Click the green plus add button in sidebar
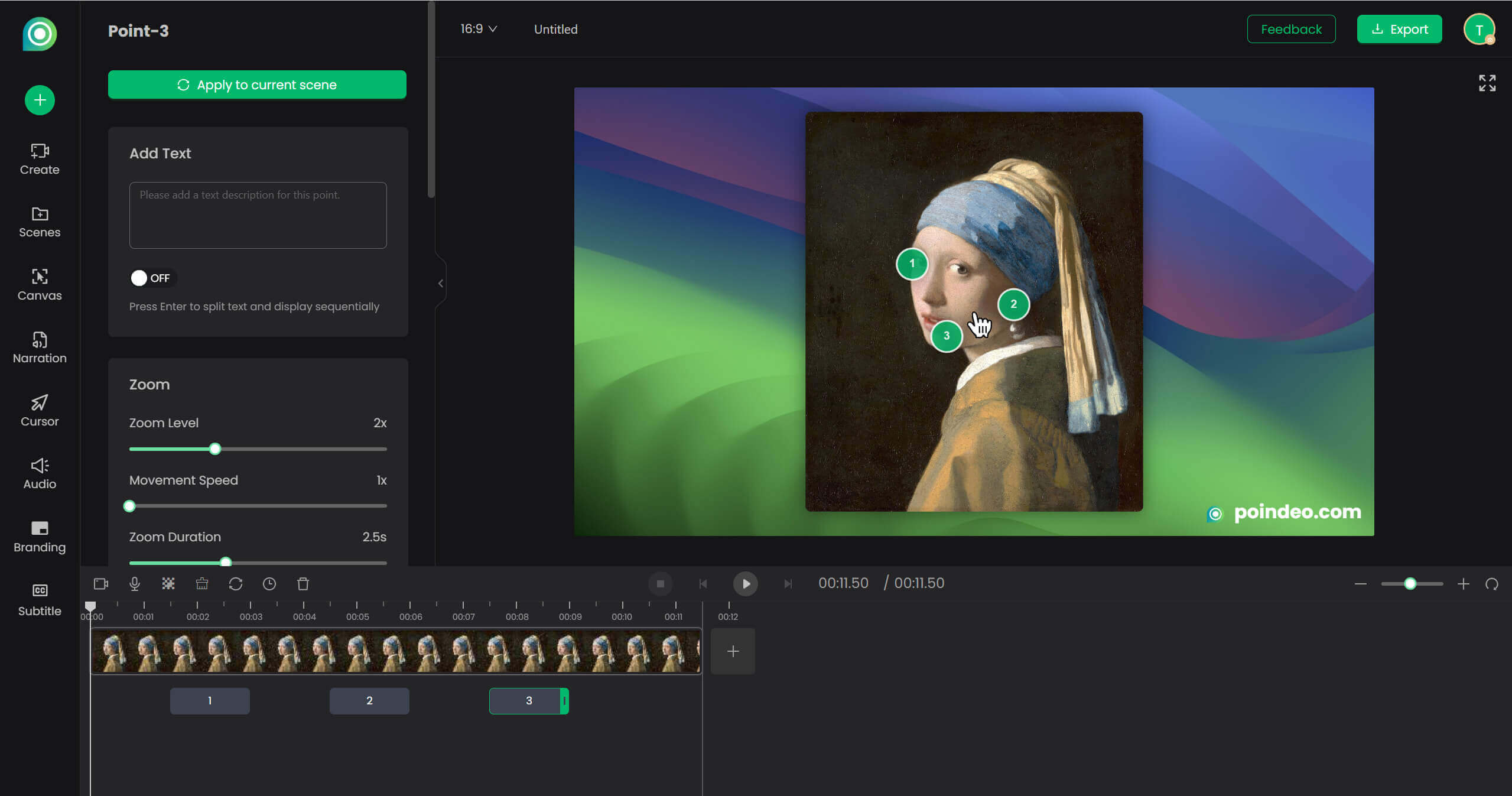This screenshot has height=796, width=1512. (40, 100)
